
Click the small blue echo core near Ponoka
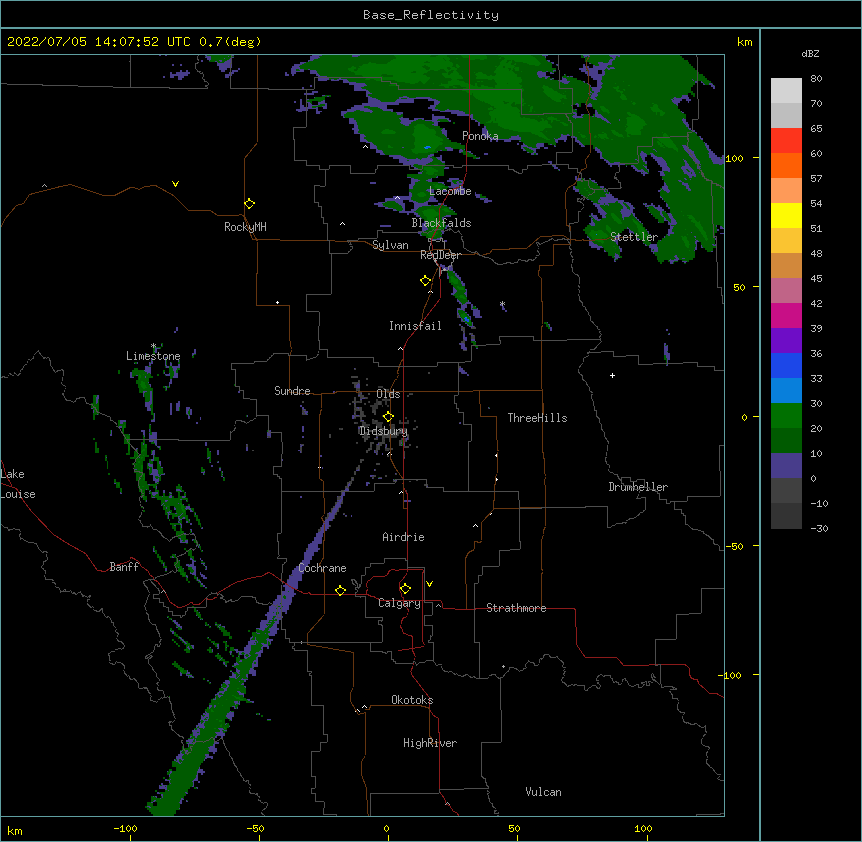427,147
